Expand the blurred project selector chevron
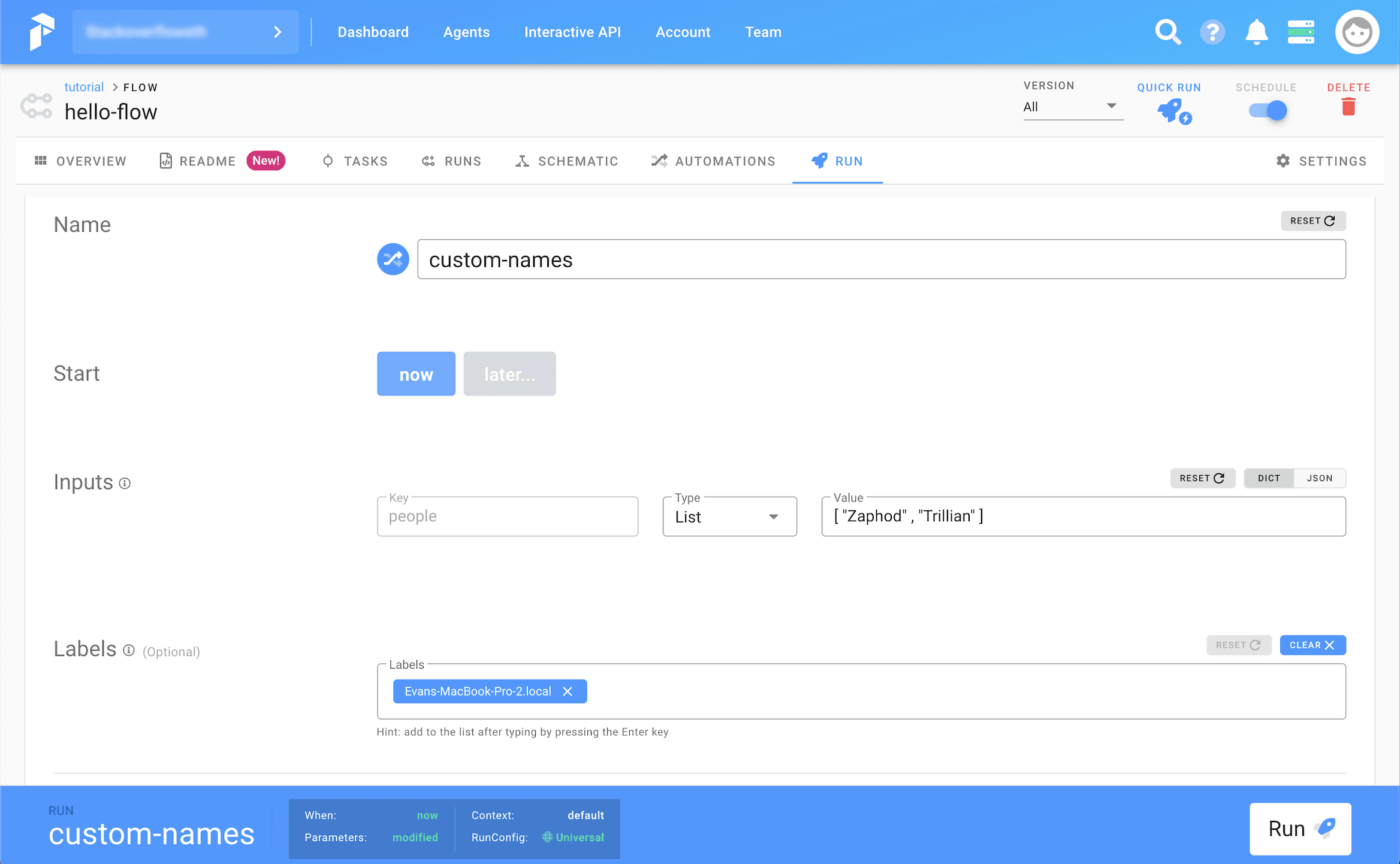1400x864 pixels. 277,32
